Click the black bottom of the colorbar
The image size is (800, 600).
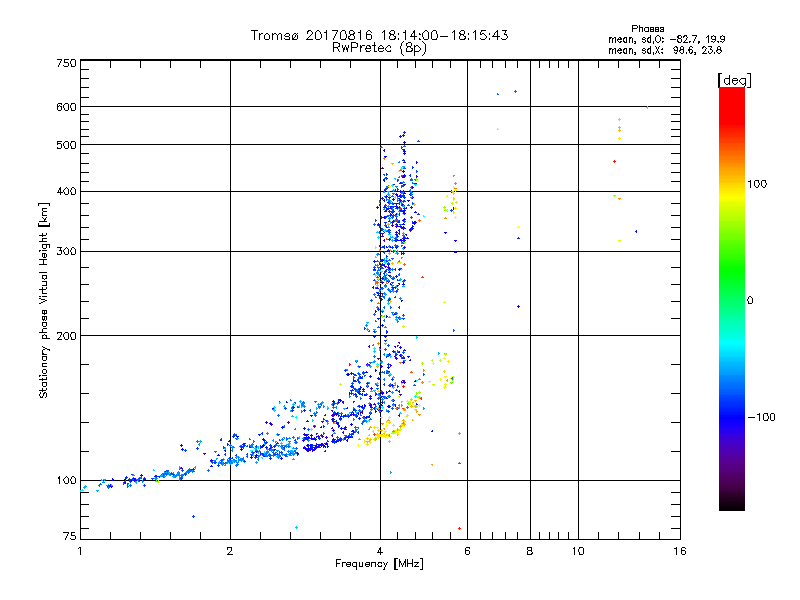[x=732, y=503]
